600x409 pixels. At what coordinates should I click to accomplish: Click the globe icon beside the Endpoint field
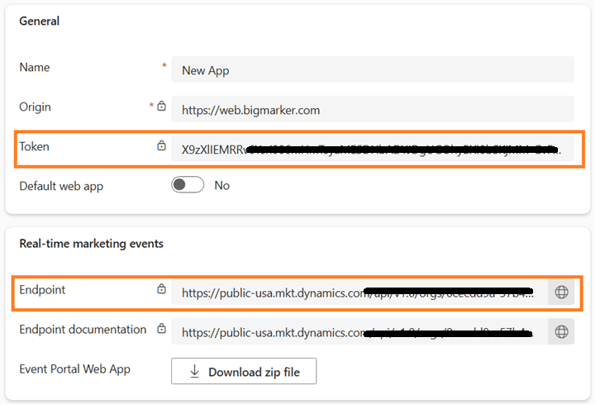[562, 292]
